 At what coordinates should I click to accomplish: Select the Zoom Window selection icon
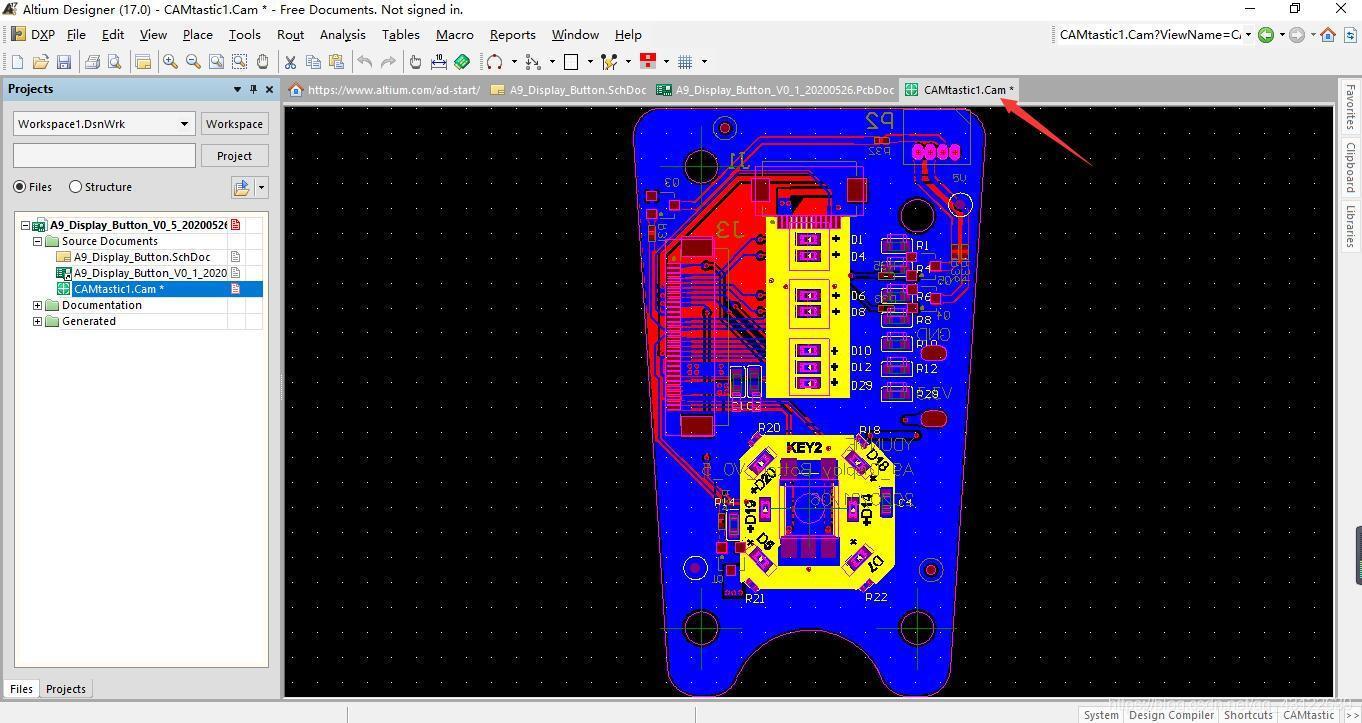tap(239, 62)
